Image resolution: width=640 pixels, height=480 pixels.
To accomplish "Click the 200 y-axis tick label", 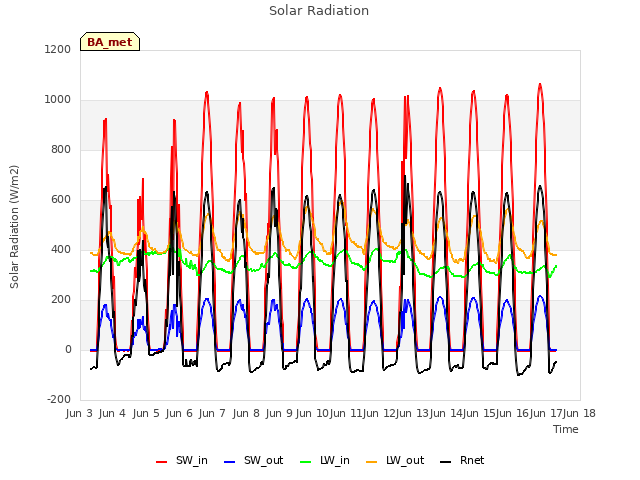I will pyautogui.click(x=61, y=300).
